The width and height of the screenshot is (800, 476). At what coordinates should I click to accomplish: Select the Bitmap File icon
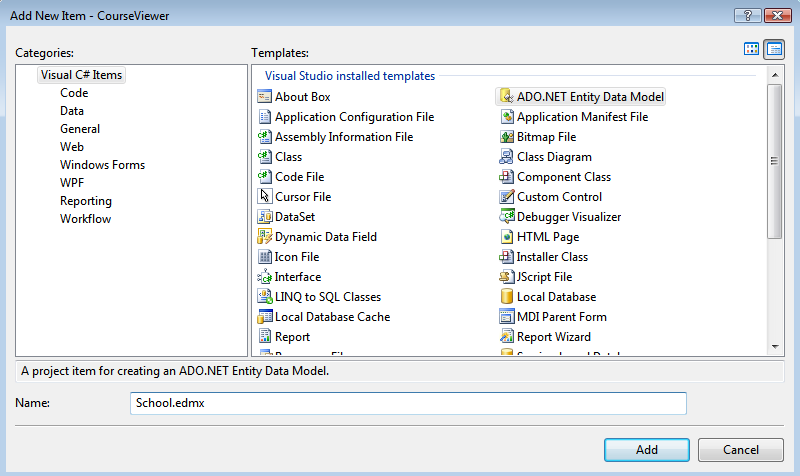tap(506, 137)
